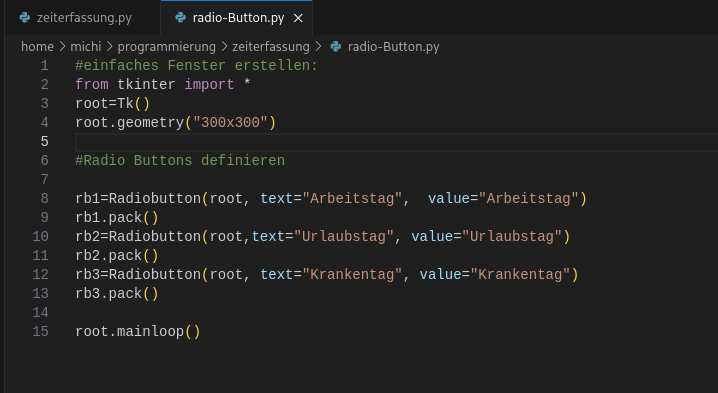Click line number 15 in gutter
This screenshot has height=393, width=718.
(40, 332)
